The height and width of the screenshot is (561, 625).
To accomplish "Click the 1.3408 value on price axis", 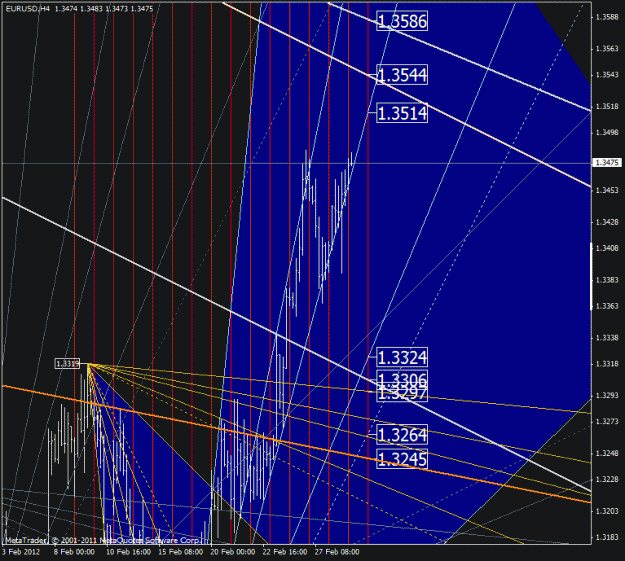I will pos(607,248).
